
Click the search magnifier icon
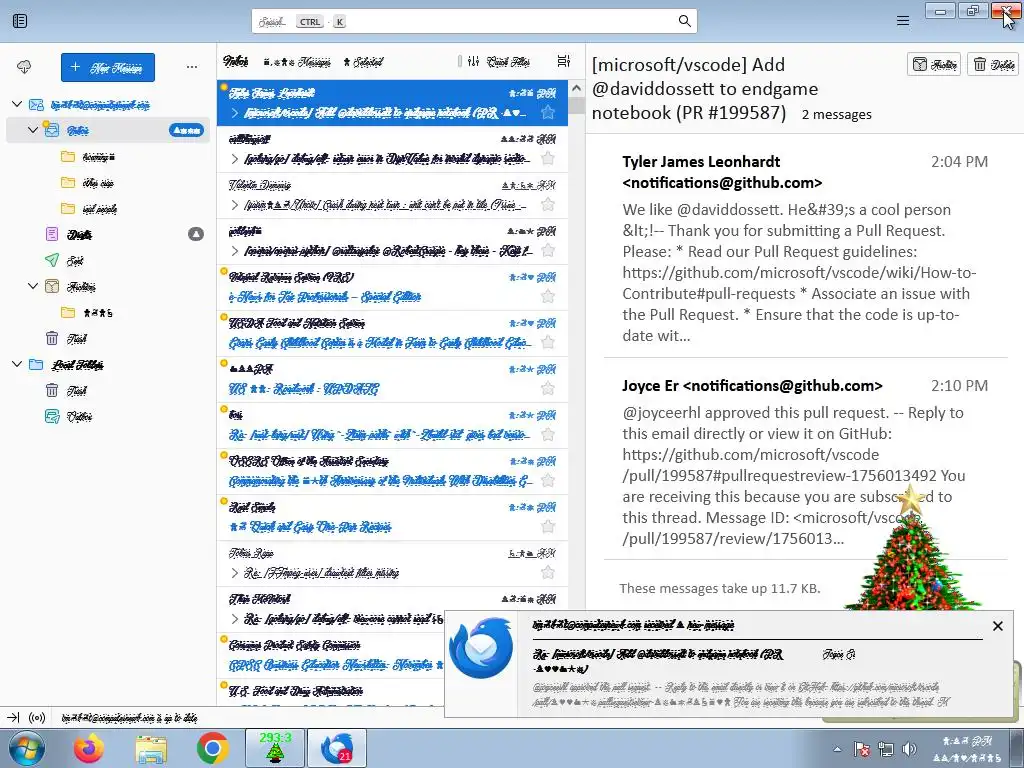click(684, 21)
